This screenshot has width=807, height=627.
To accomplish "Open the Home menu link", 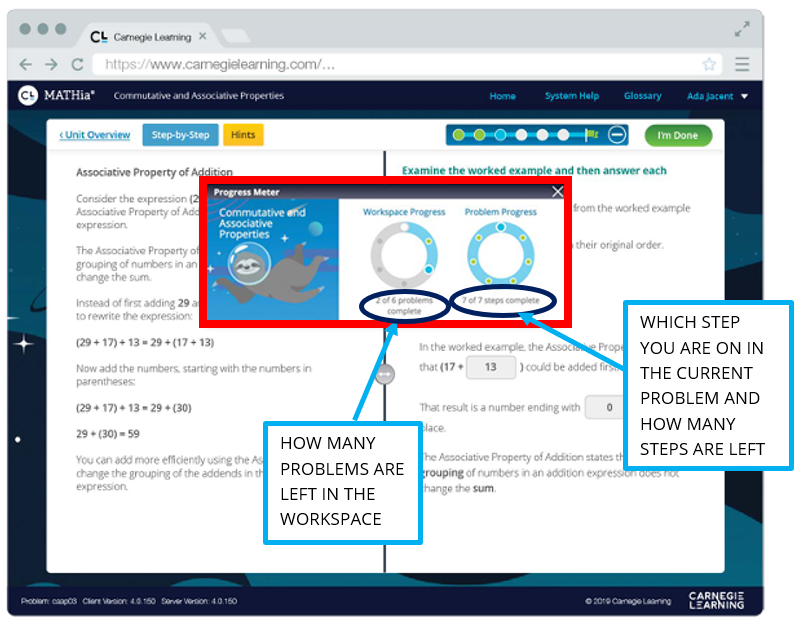I will tap(502, 96).
